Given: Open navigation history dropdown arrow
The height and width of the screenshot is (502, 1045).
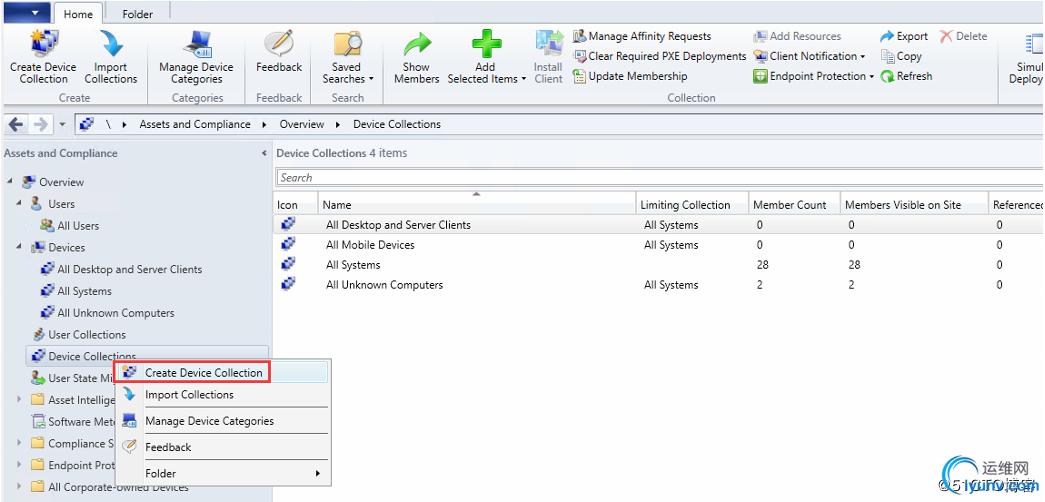Looking at the screenshot, I should point(62,124).
